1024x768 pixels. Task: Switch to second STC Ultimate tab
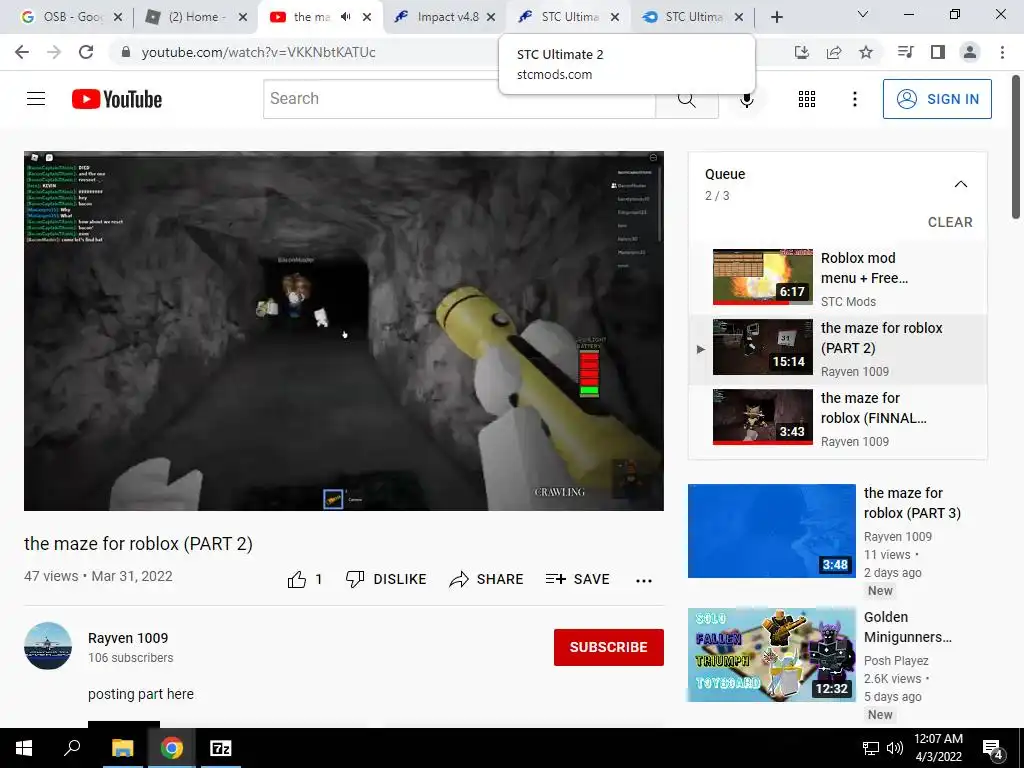tap(691, 17)
